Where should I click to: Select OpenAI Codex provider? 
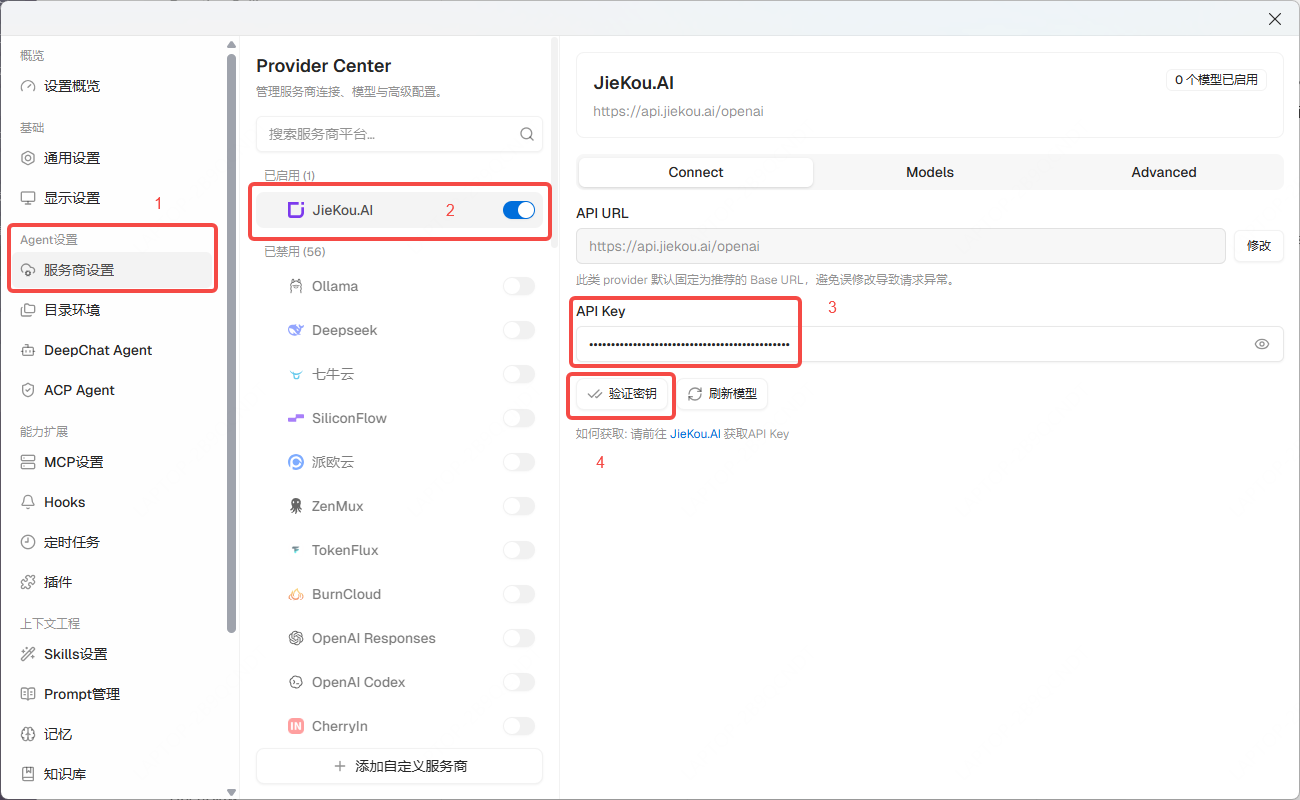click(400, 682)
